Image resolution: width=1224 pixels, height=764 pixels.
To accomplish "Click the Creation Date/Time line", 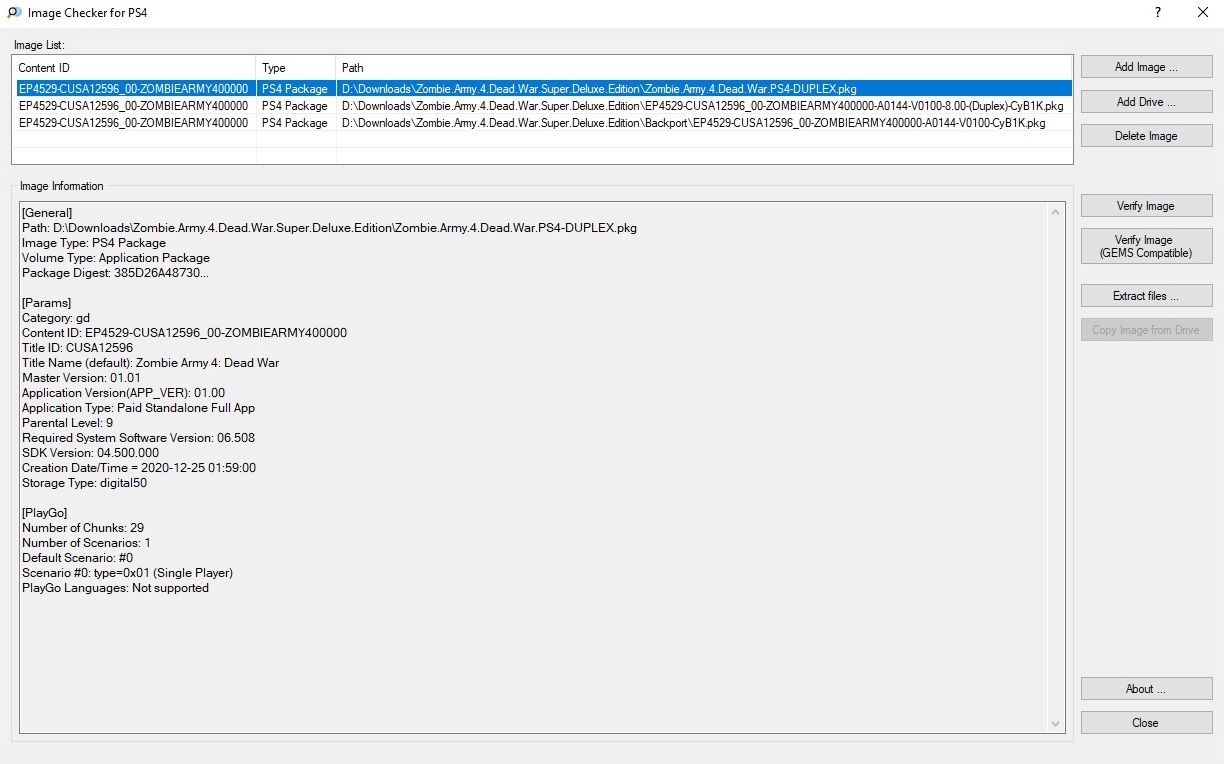I will tap(139, 468).
